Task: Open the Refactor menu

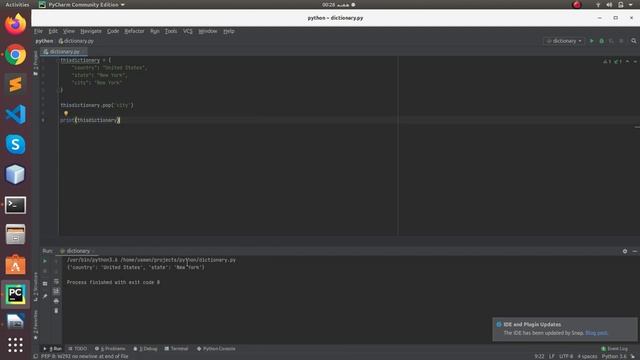Action: point(134,31)
